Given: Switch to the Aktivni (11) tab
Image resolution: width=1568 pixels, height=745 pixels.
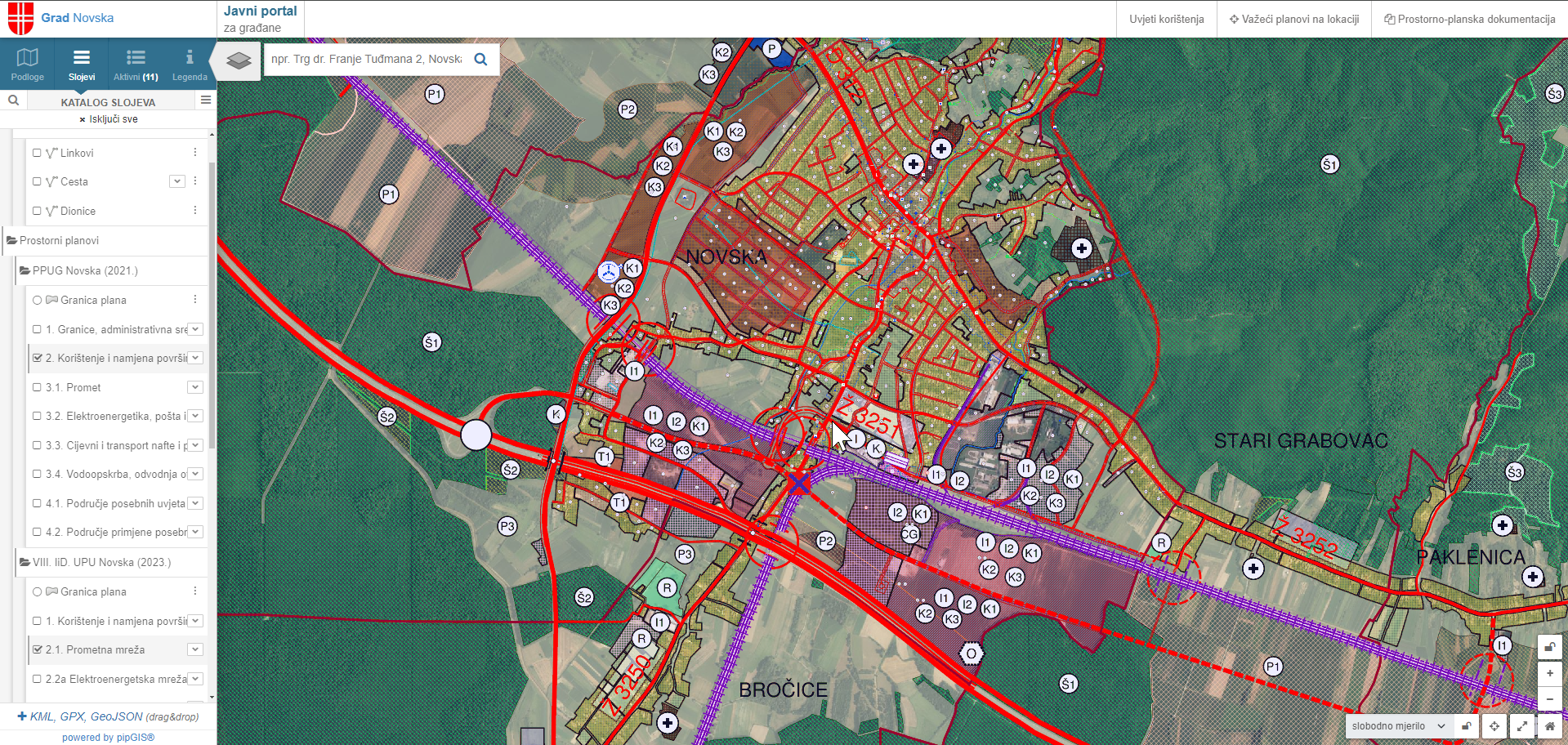Looking at the screenshot, I should point(136,64).
